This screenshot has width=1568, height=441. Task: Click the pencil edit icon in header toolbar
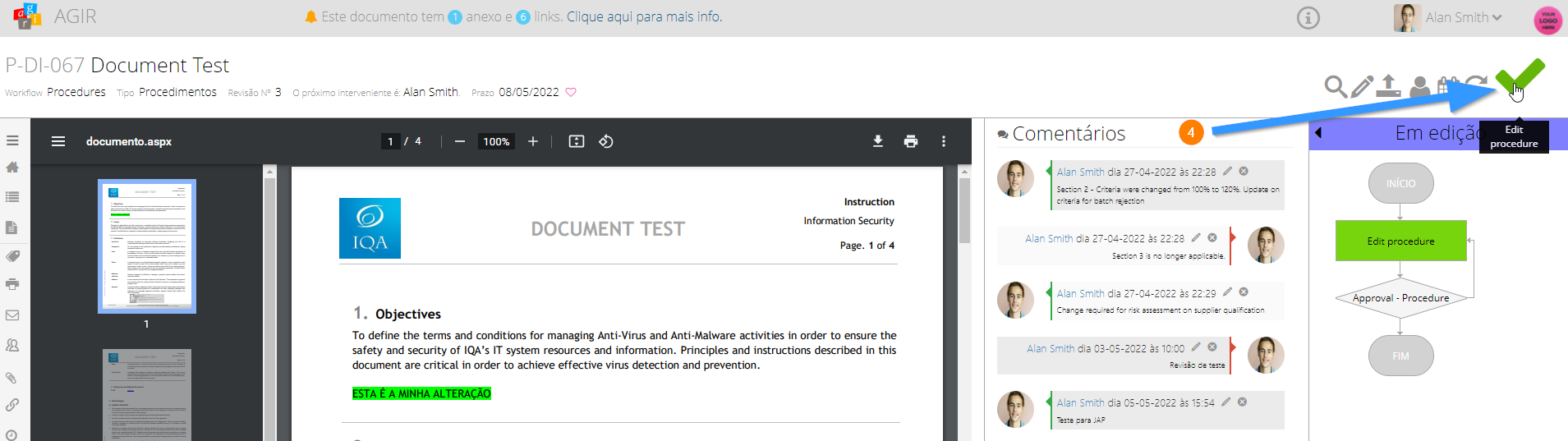[1362, 85]
